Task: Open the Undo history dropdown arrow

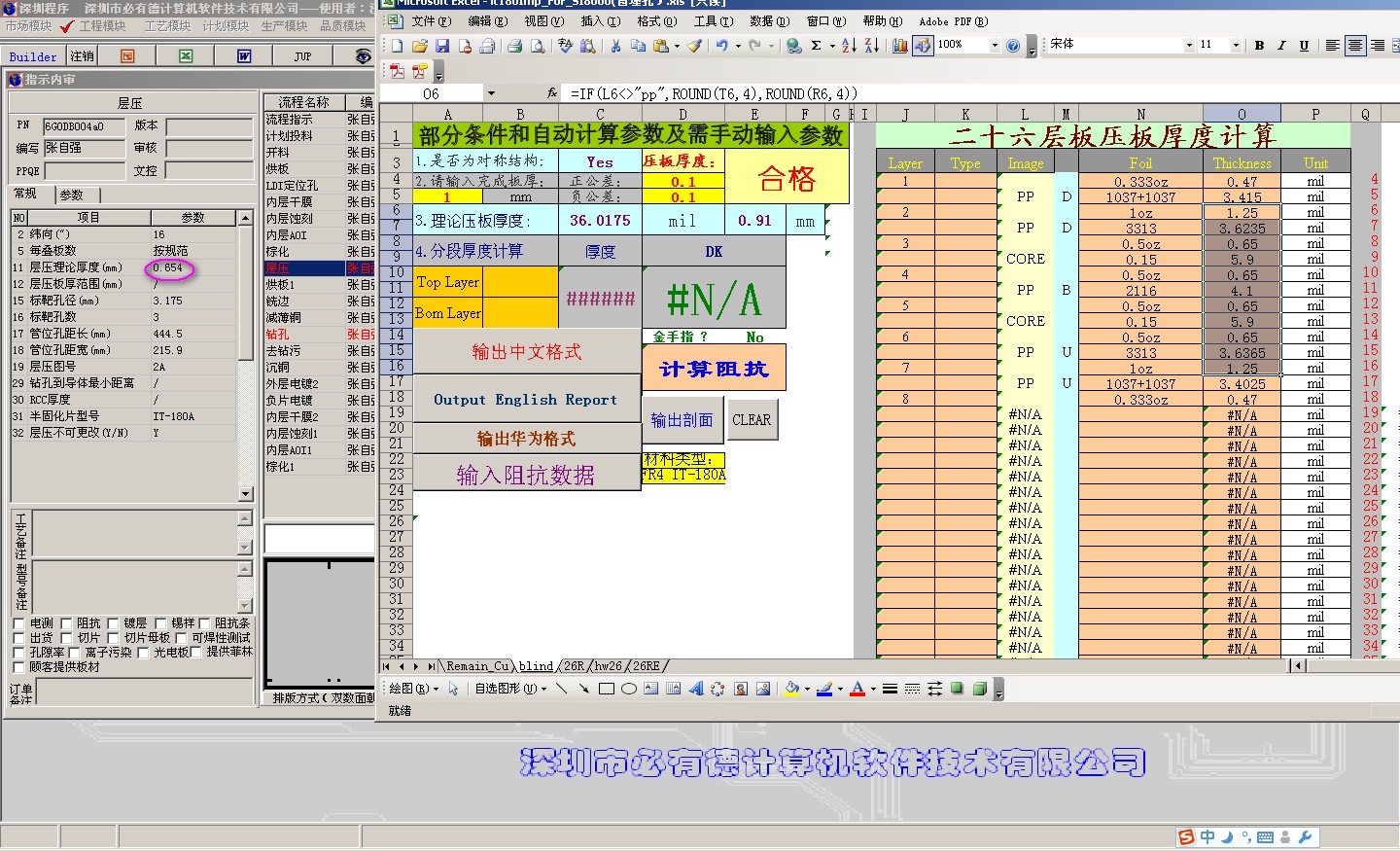Action: click(738, 45)
